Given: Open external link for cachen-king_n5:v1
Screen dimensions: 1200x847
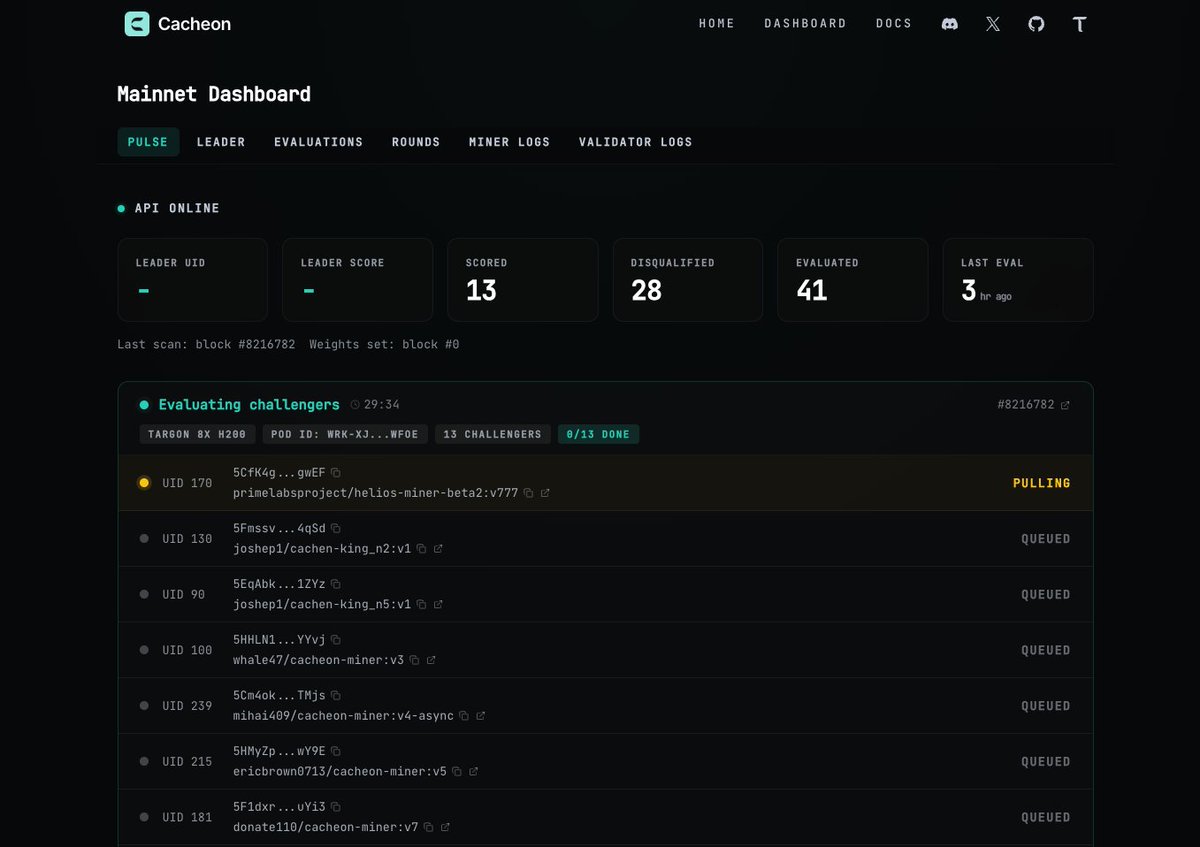Looking at the screenshot, I should coord(438,605).
